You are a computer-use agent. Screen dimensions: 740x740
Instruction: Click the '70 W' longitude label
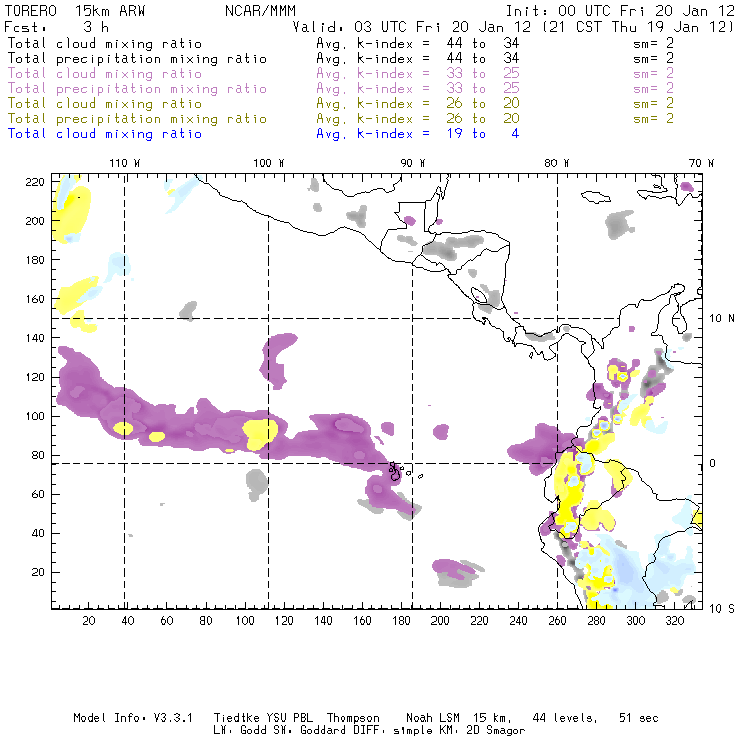[x=701, y=163]
